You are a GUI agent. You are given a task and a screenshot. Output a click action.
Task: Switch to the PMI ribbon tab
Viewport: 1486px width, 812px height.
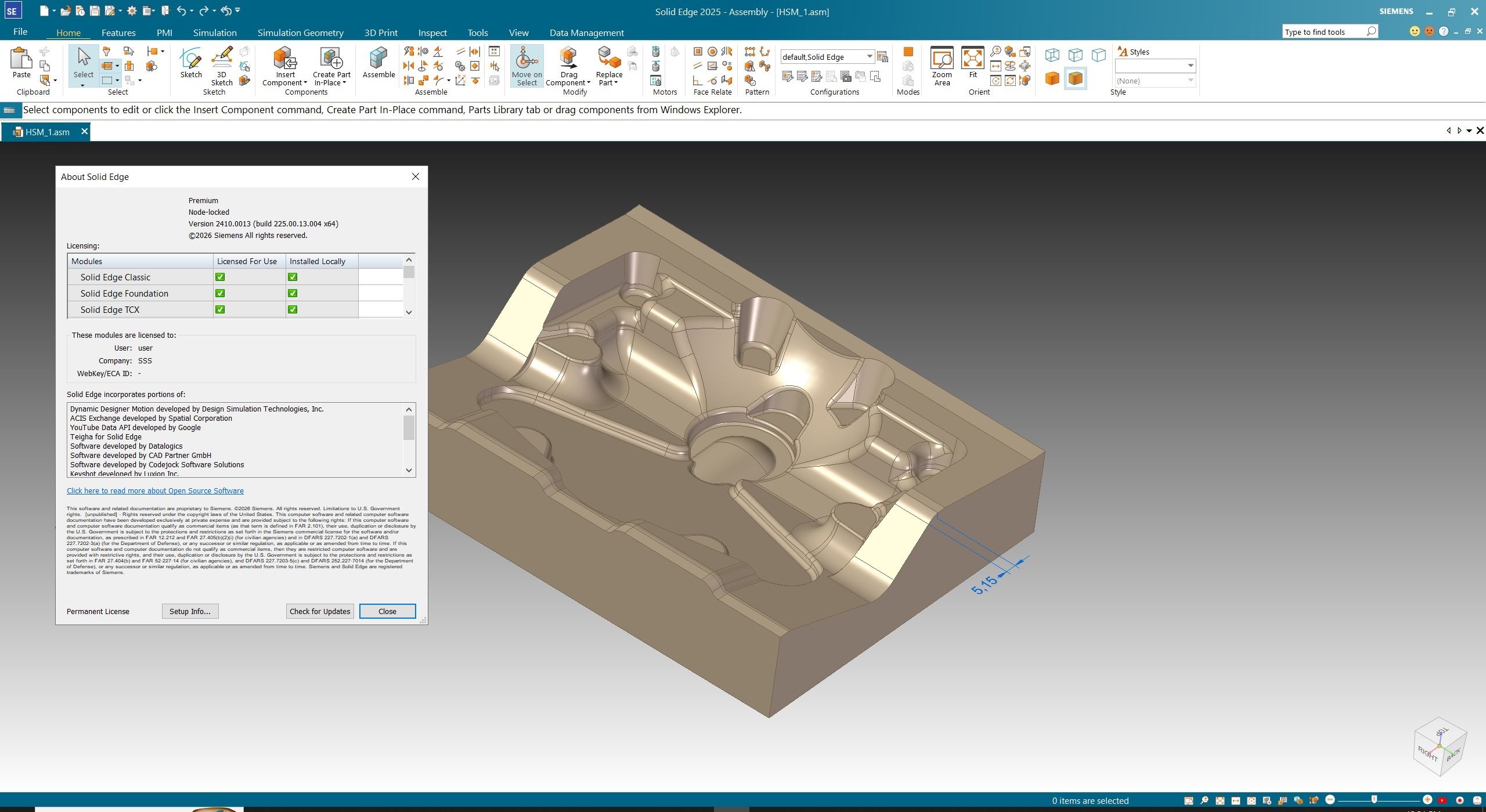tap(164, 33)
